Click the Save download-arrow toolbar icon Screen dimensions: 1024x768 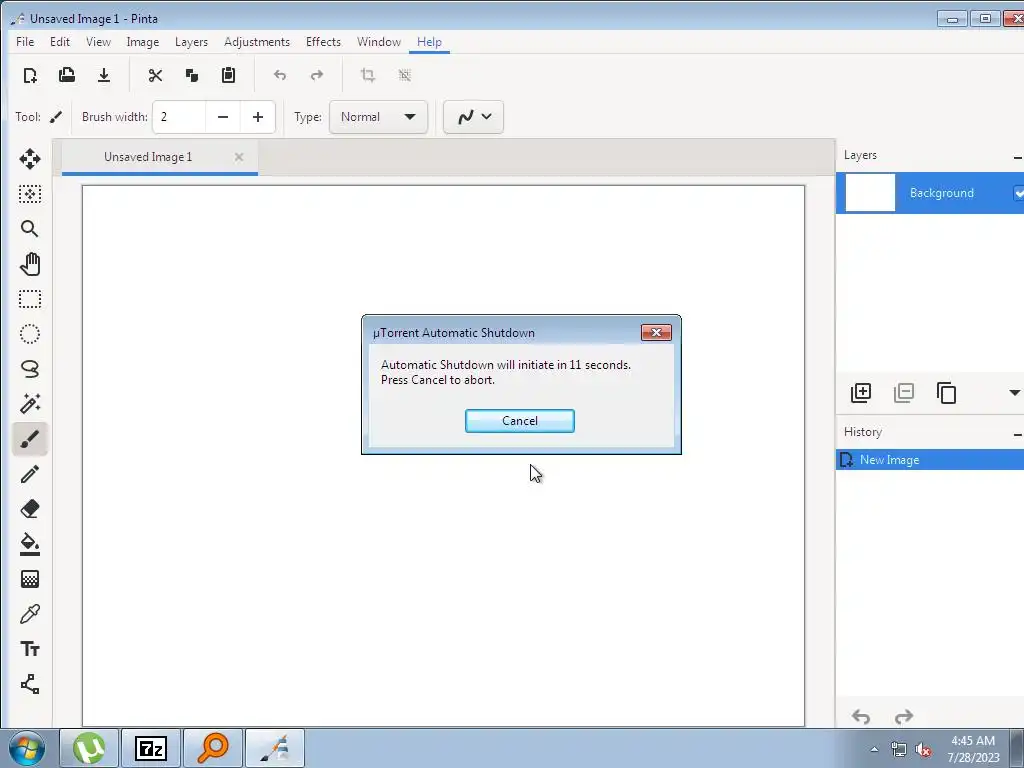[x=104, y=75]
